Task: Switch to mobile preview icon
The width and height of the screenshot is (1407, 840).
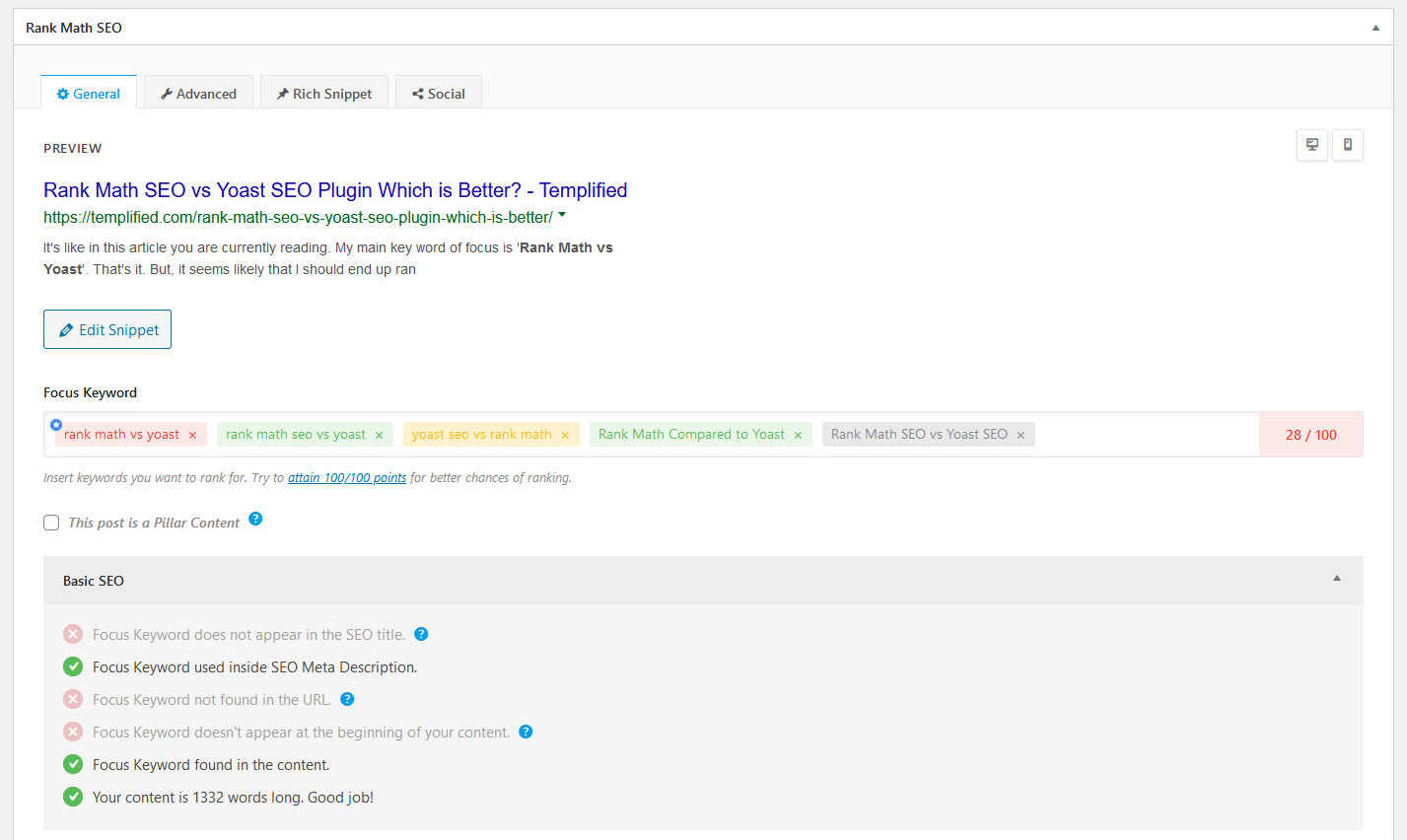Action: point(1348,145)
